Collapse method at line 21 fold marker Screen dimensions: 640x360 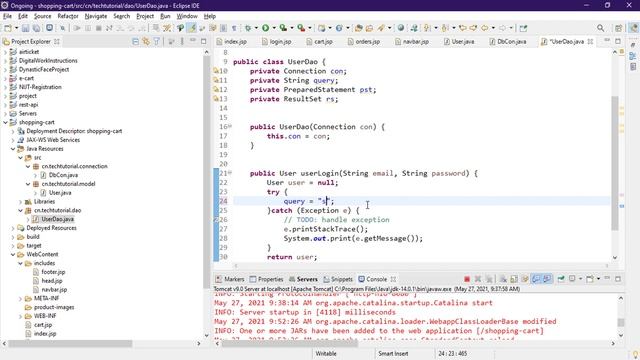pyautogui.click(x=230, y=173)
